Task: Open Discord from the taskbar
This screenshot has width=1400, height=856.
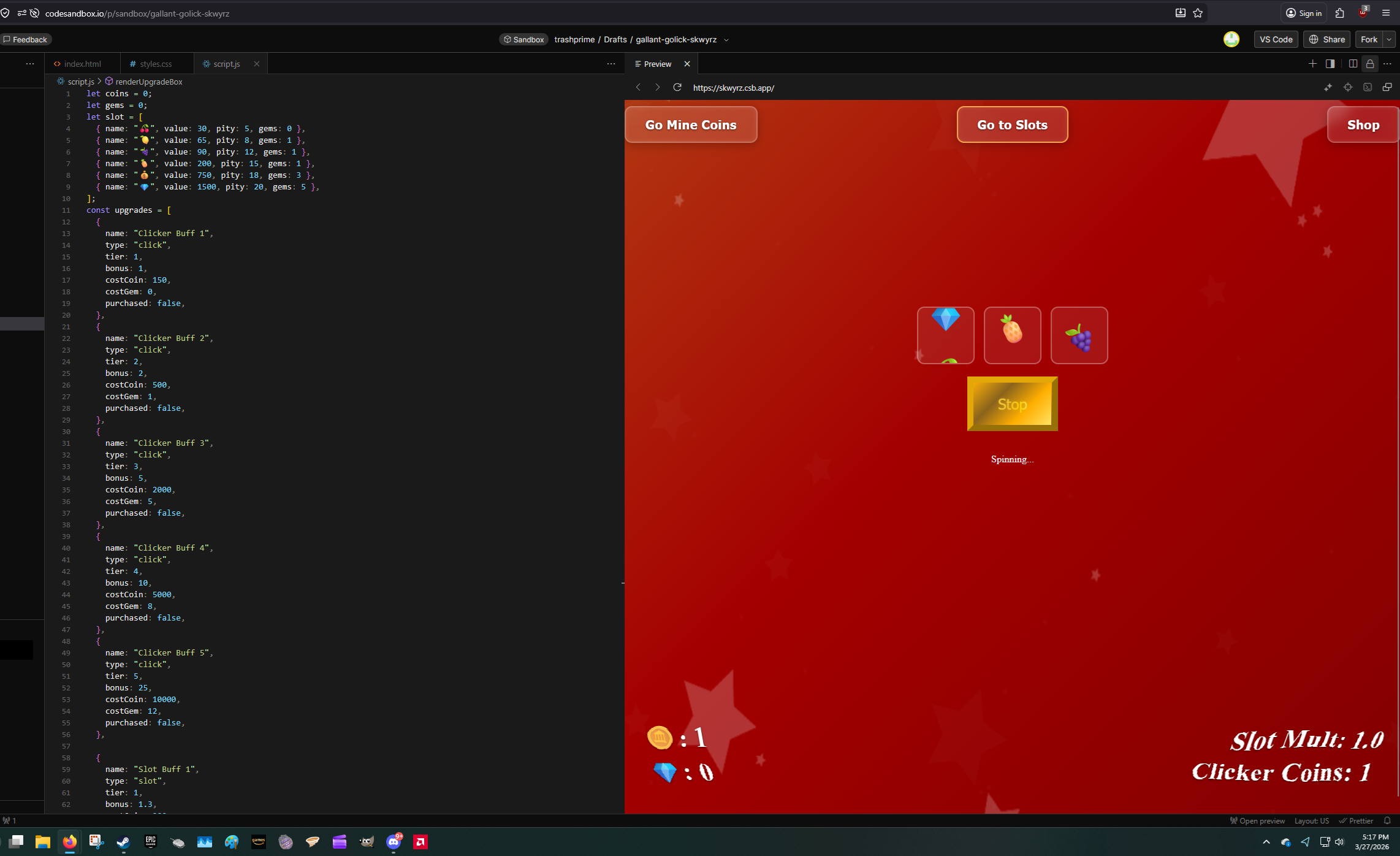Action: click(x=394, y=842)
